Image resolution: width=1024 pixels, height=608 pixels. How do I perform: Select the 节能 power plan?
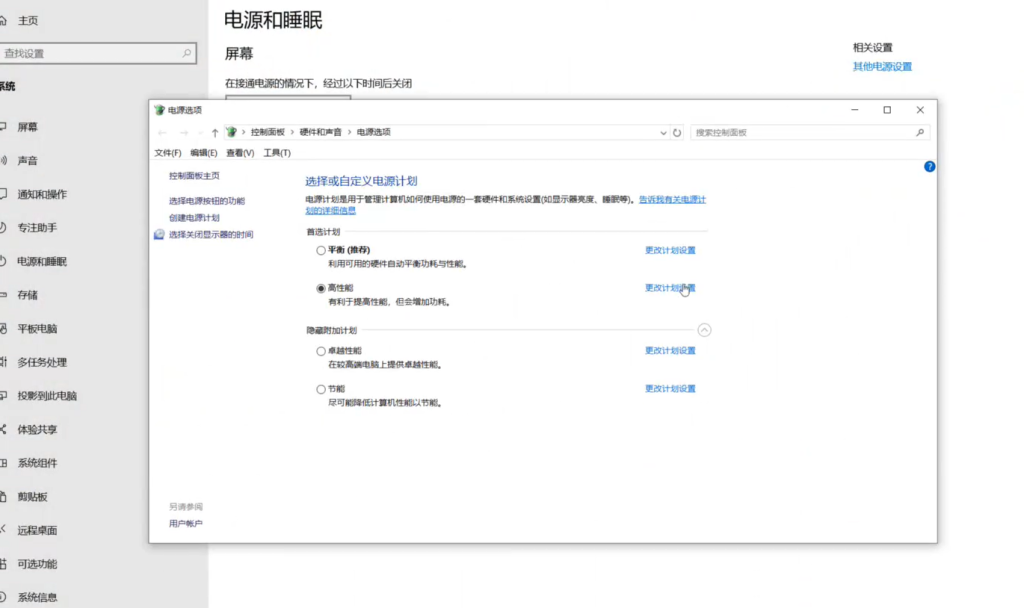coord(321,389)
